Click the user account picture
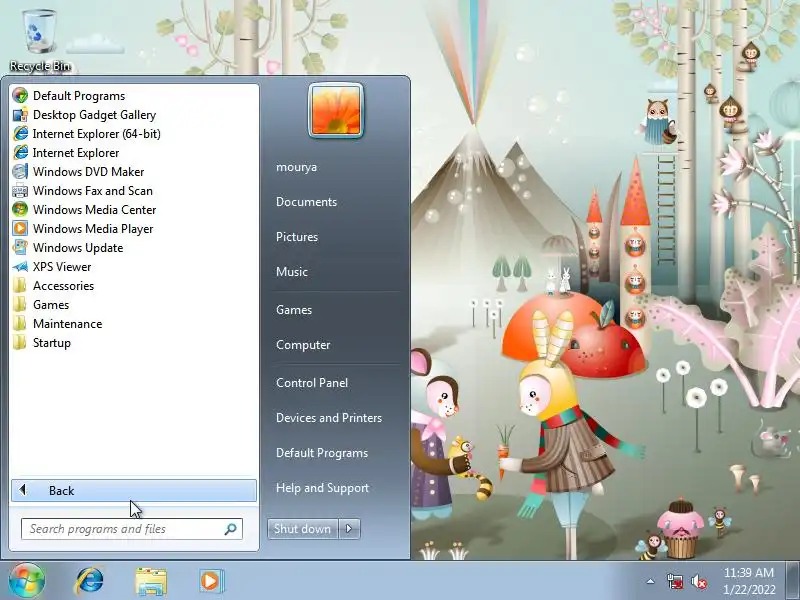 pyautogui.click(x=336, y=110)
